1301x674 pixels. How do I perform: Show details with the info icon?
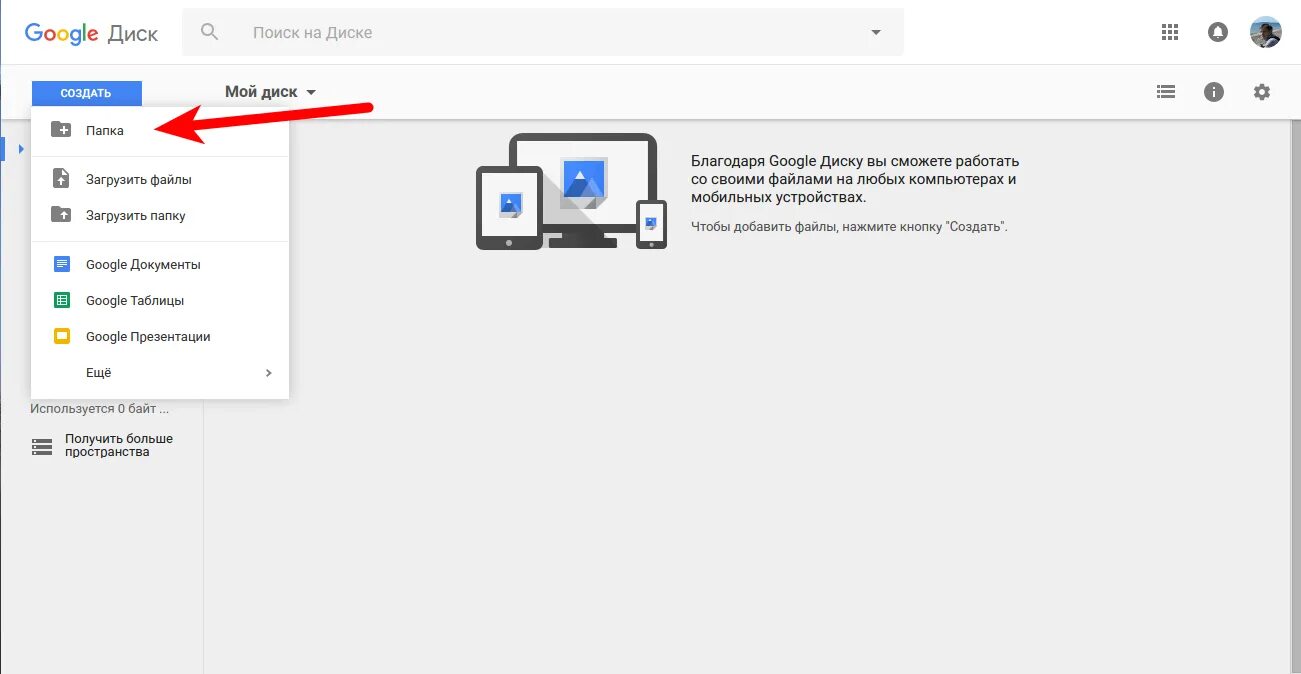point(1214,92)
